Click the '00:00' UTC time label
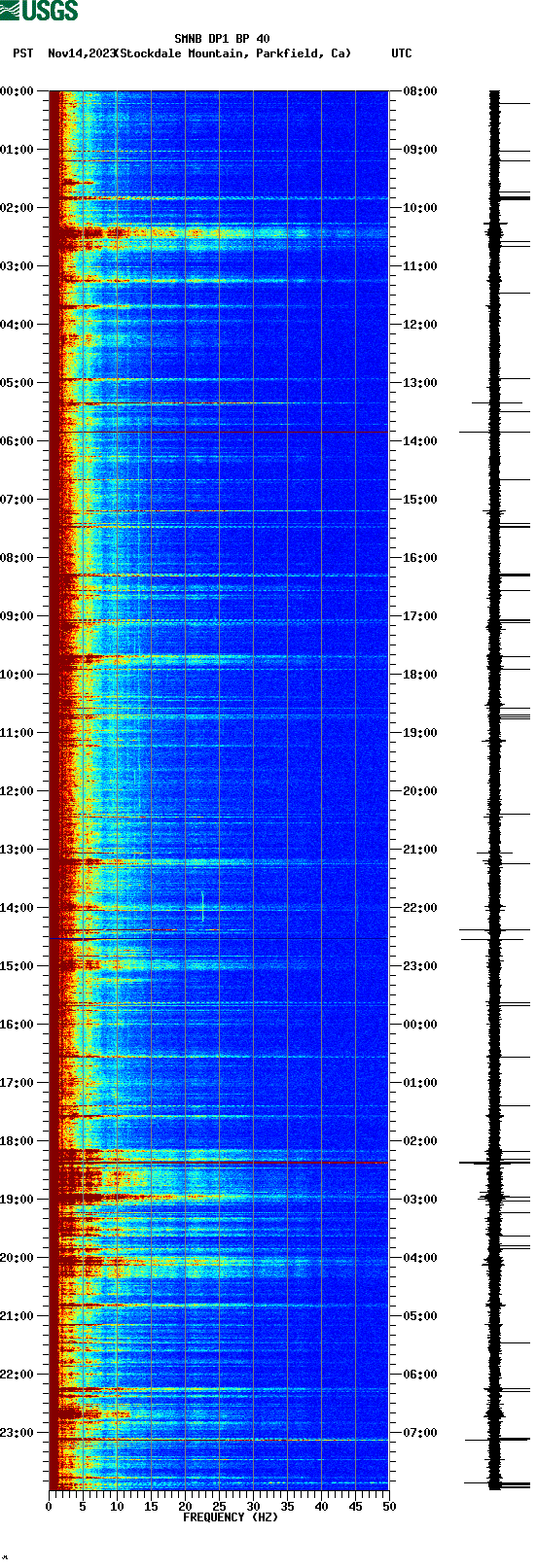The image size is (537, 1568). 420,1025
